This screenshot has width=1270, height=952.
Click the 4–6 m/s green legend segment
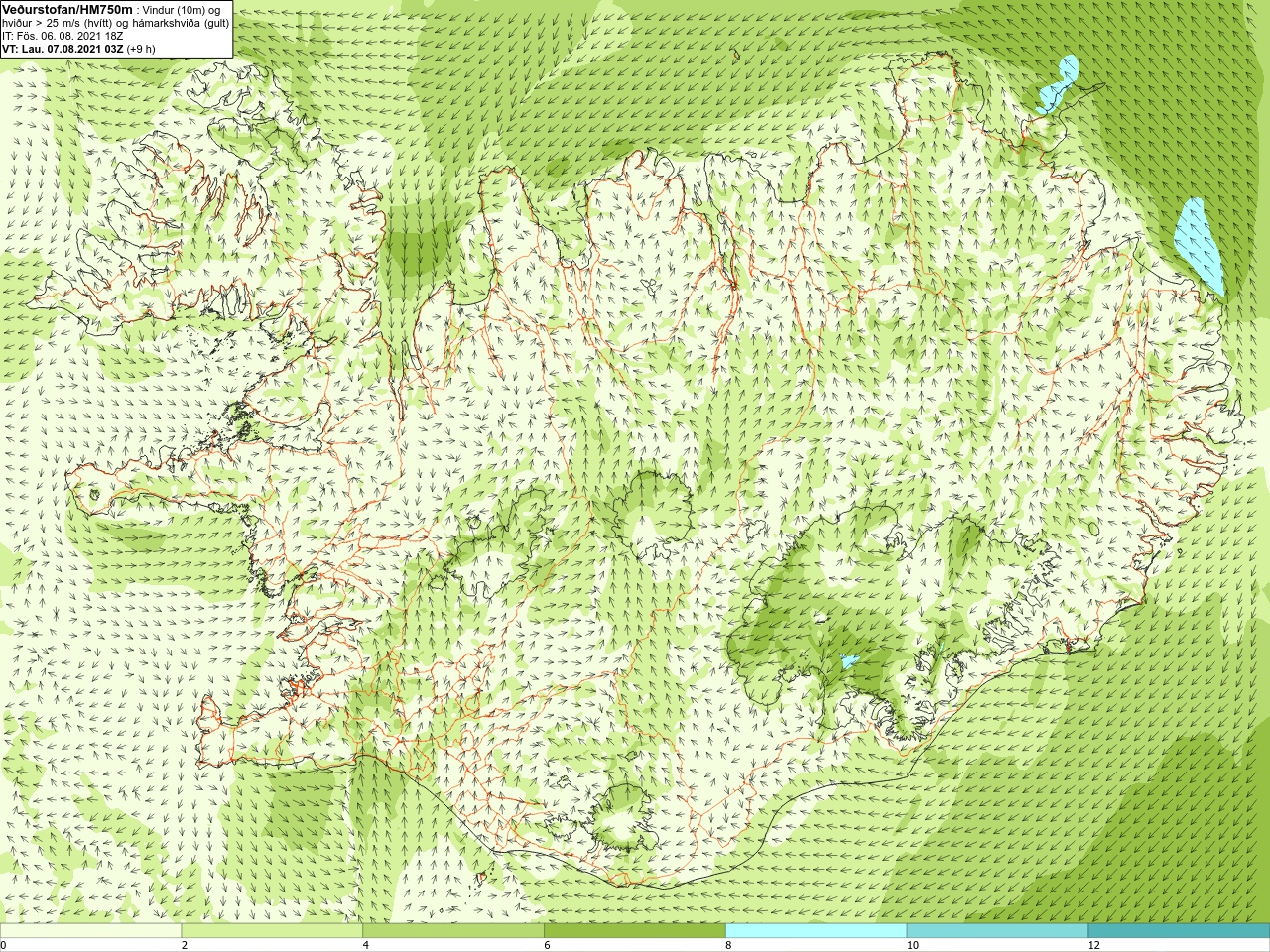pos(453,930)
